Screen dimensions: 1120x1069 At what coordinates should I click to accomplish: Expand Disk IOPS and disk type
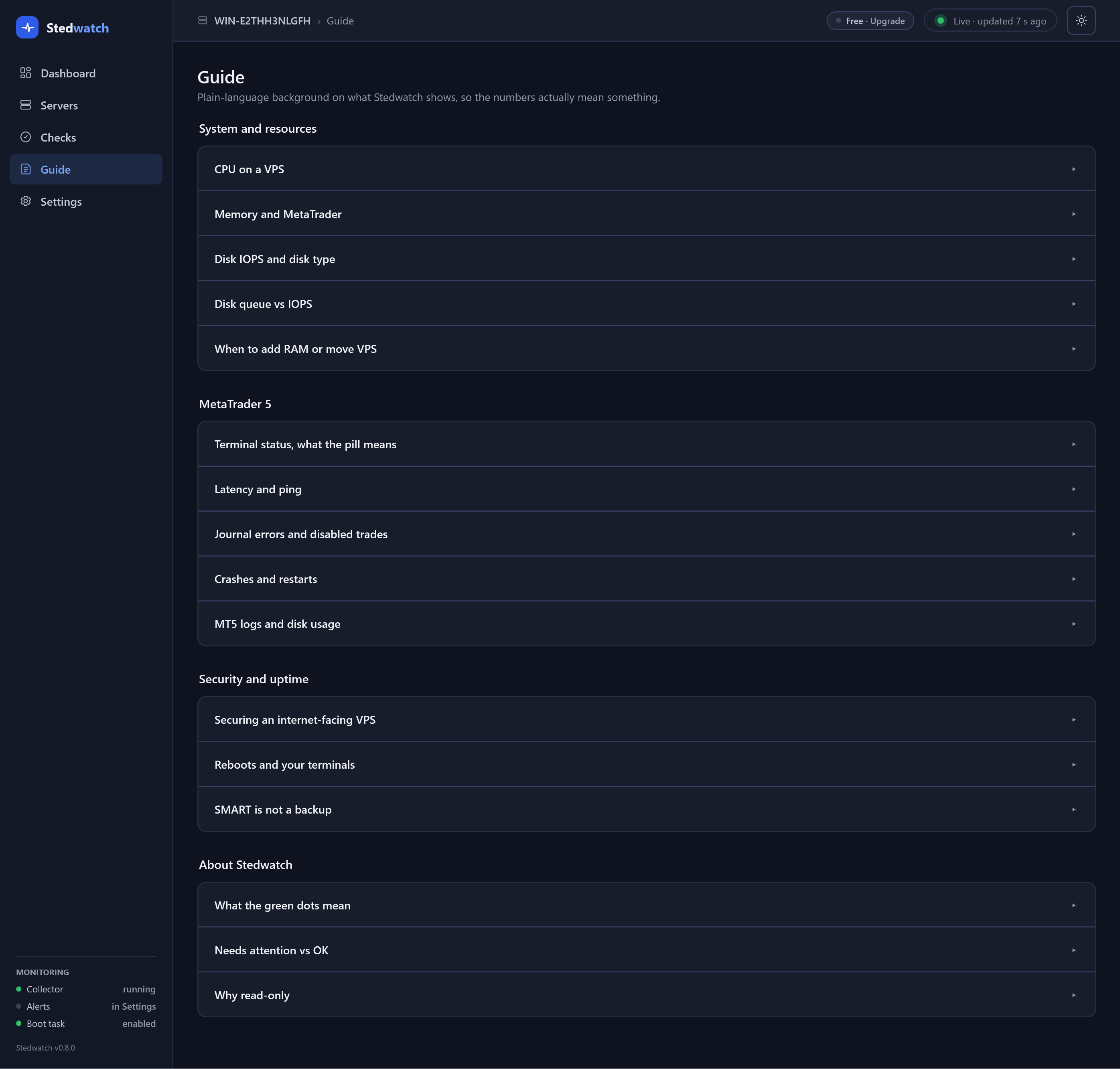(x=646, y=259)
